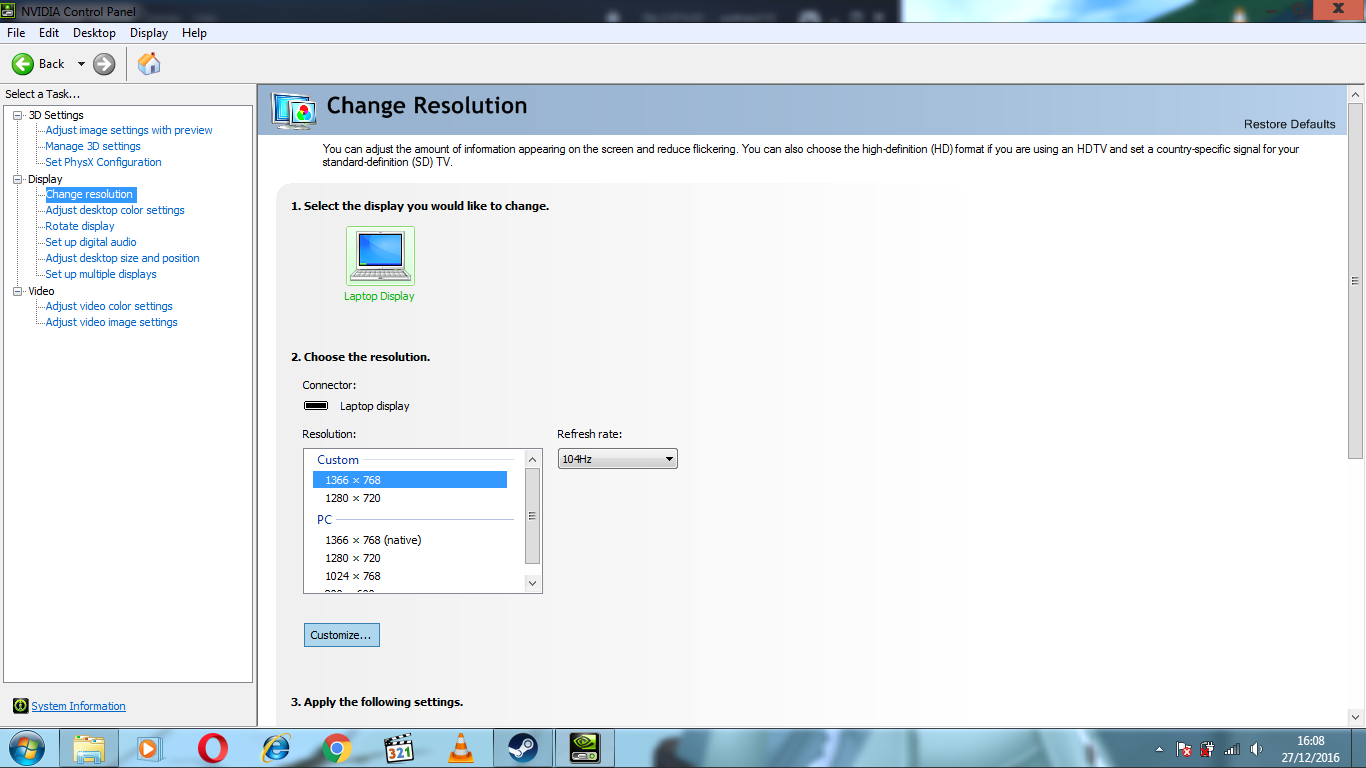Launch Windows Media Player from the taskbar
The width and height of the screenshot is (1366, 768).
click(x=148, y=748)
